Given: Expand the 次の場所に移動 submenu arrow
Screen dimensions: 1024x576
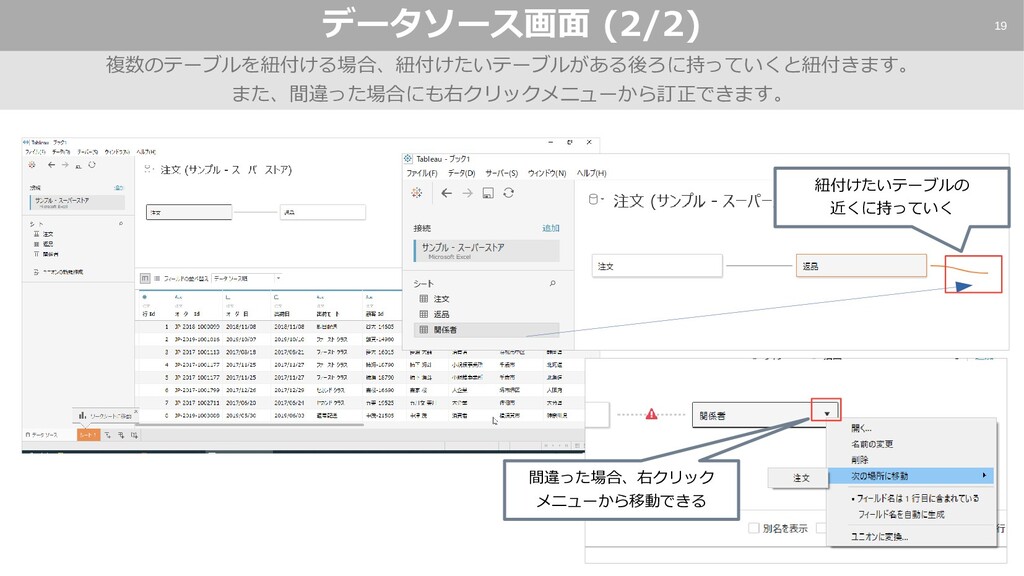Looking at the screenshot, I should click(x=984, y=475).
